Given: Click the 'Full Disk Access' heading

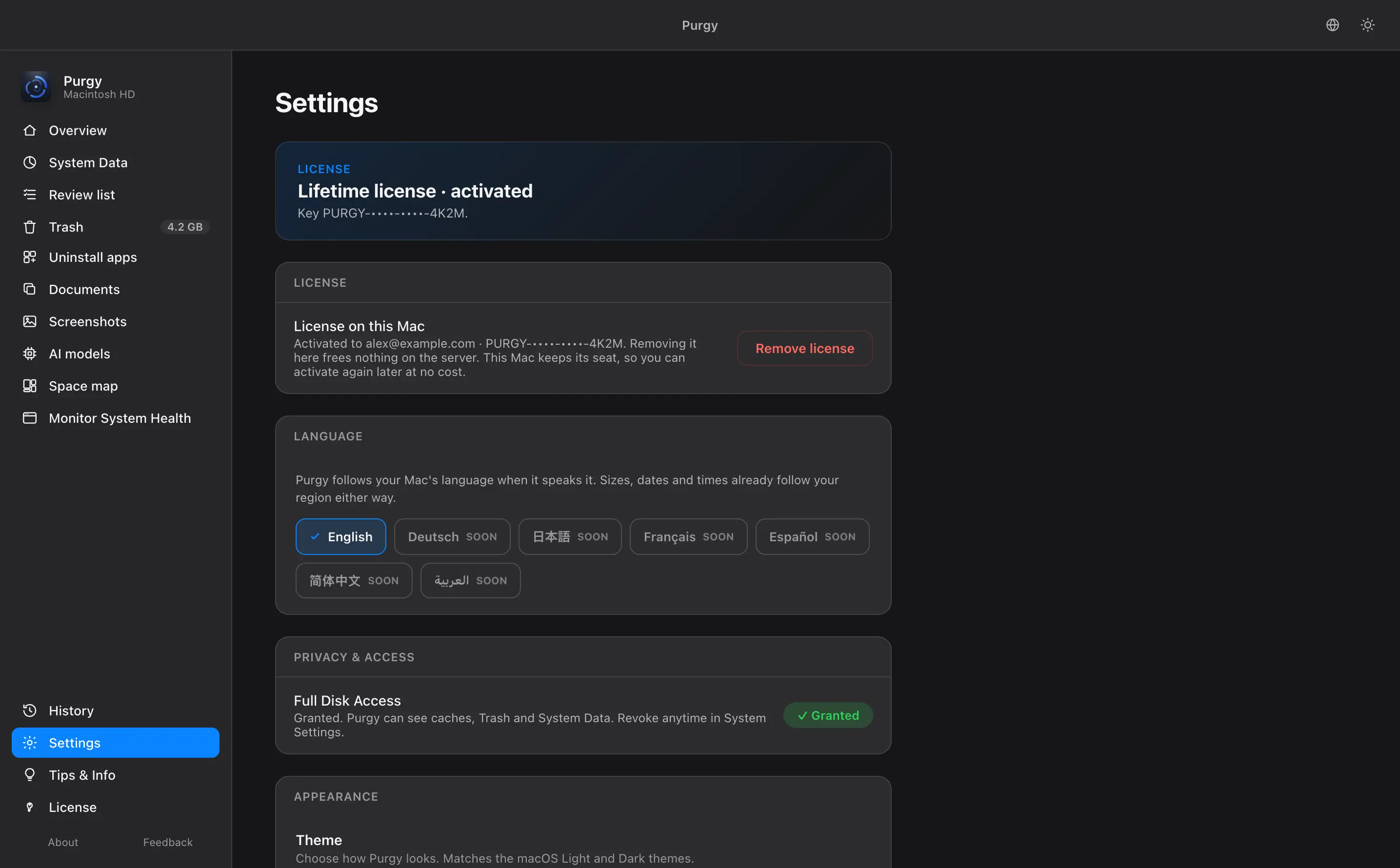Looking at the screenshot, I should tap(347, 700).
